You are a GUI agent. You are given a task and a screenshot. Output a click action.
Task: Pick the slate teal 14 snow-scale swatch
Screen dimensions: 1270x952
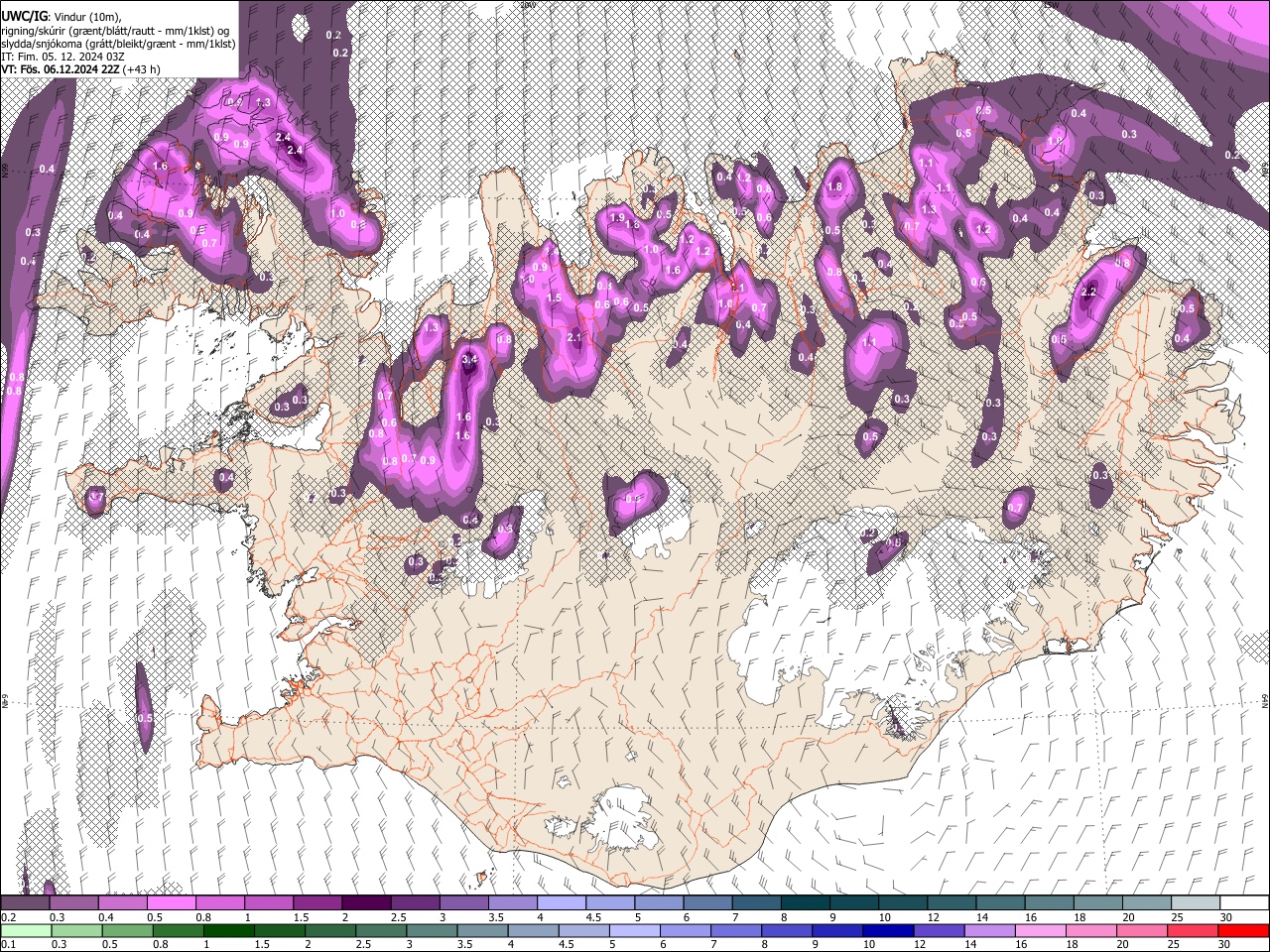click(1000, 903)
